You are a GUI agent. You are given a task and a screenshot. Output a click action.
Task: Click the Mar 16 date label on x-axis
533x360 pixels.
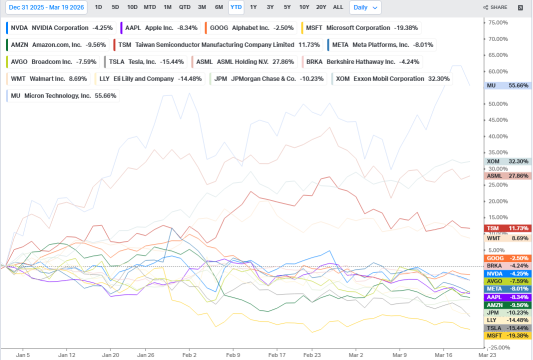(444, 355)
